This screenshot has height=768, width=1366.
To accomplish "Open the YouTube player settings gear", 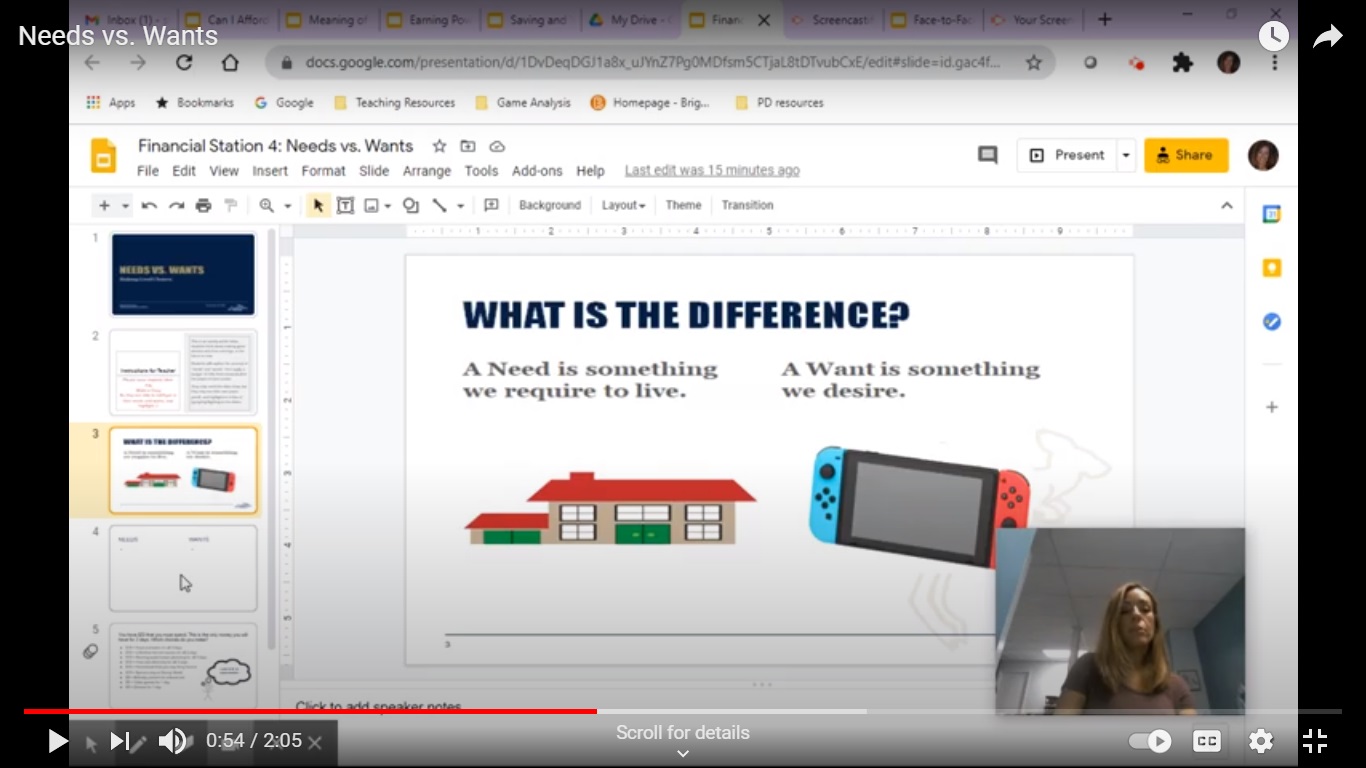I will click(1261, 741).
